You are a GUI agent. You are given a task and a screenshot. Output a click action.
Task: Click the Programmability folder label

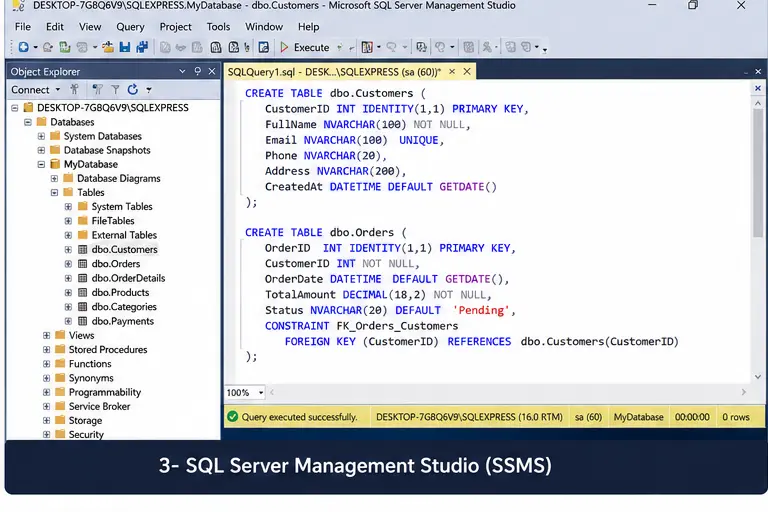(105, 392)
